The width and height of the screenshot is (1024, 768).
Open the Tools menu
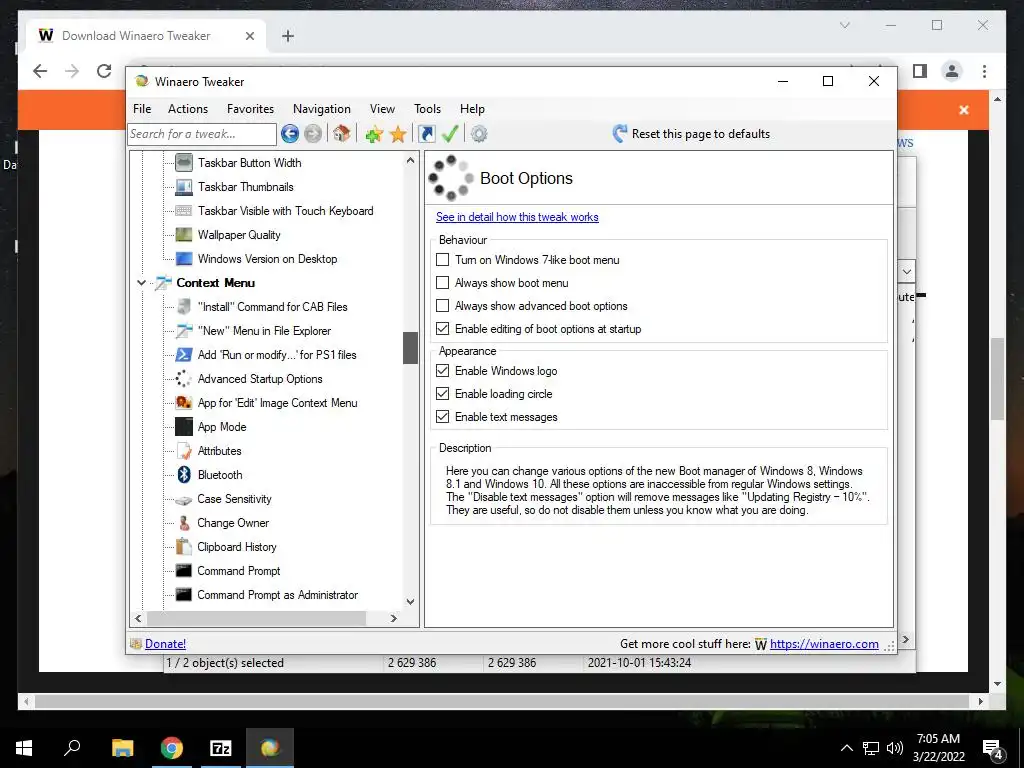(427, 109)
